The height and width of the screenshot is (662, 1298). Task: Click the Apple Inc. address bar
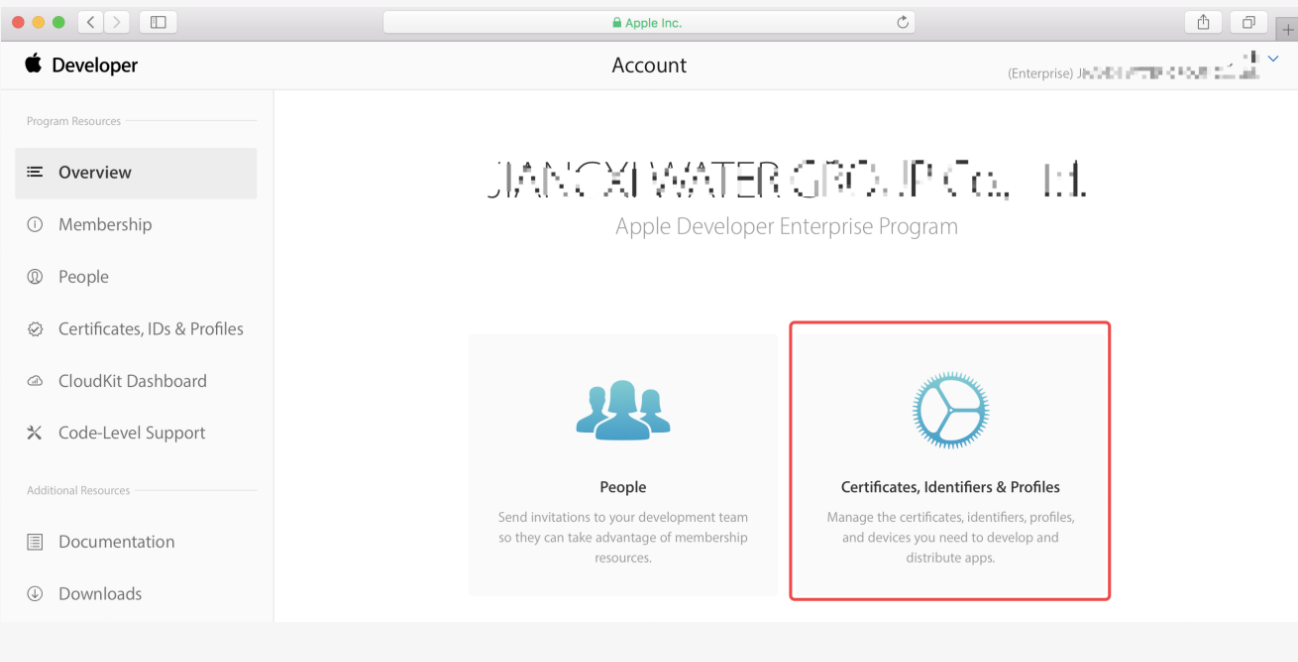pyautogui.click(x=648, y=22)
